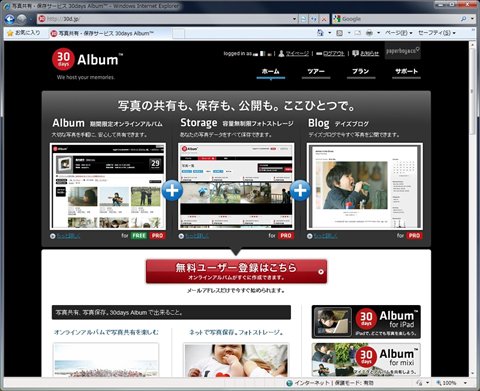Go back with the browser Back arrow
Image resolution: width=480 pixels, height=391 pixels.
(x=10, y=19)
